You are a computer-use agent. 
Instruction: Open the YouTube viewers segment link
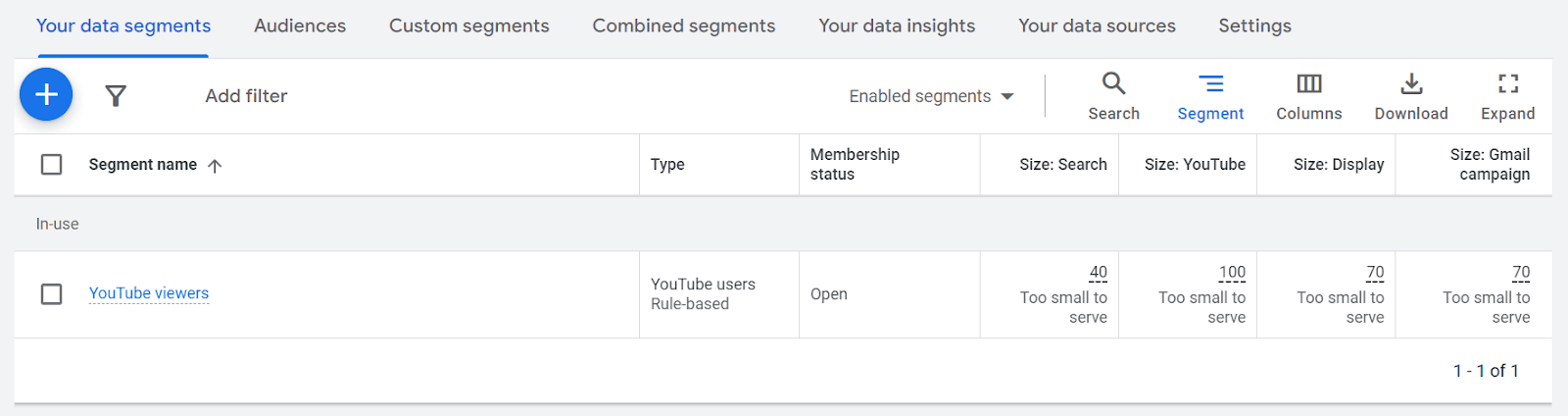pos(149,293)
